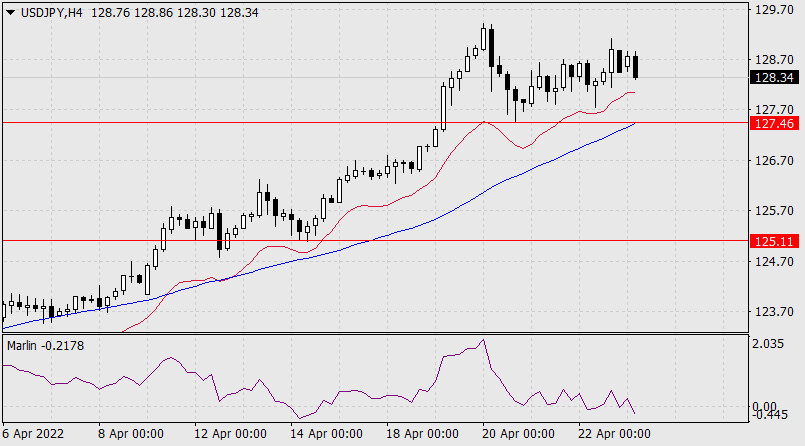
Task: Click the -0.445 oscillator scale value
Action: tap(770, 415)
